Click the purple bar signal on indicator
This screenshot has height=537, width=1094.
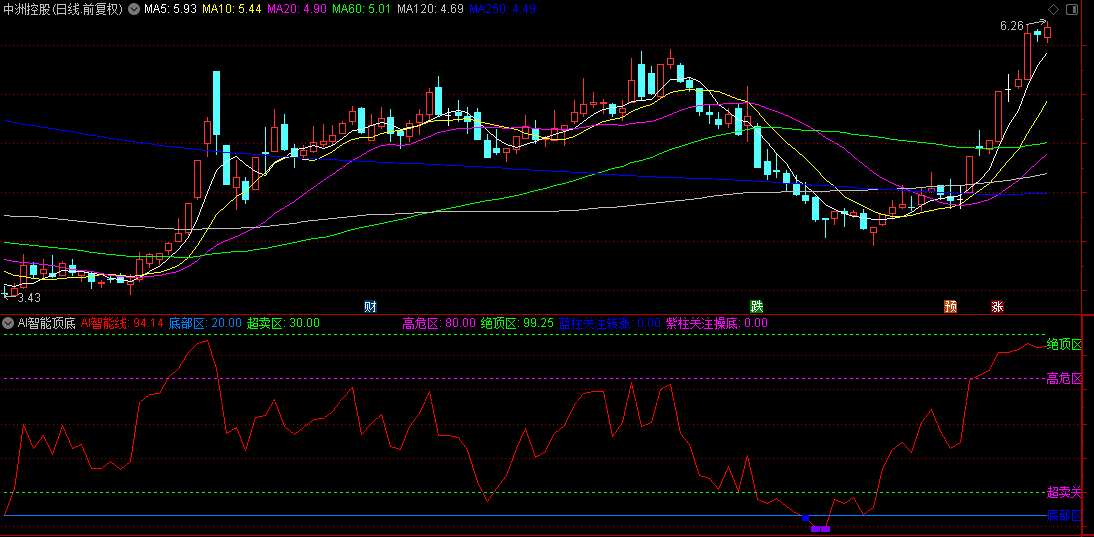click(x=820, y=529)
